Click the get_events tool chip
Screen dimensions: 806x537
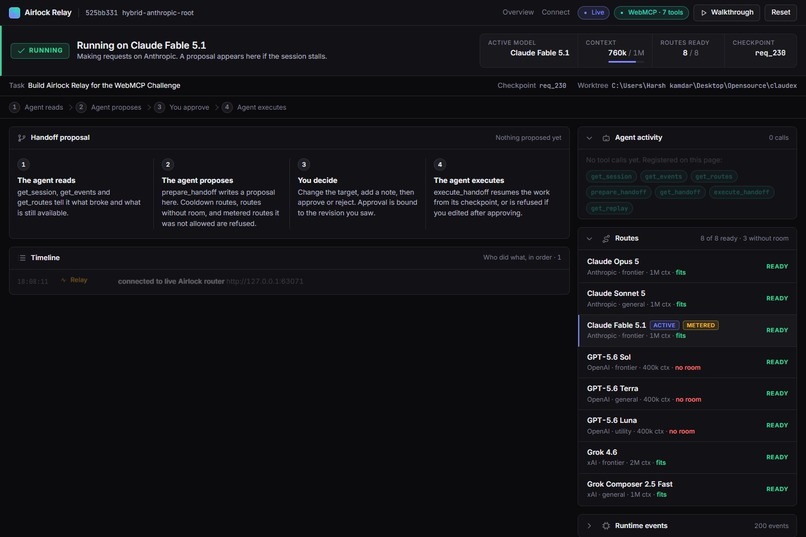(664, 176)
